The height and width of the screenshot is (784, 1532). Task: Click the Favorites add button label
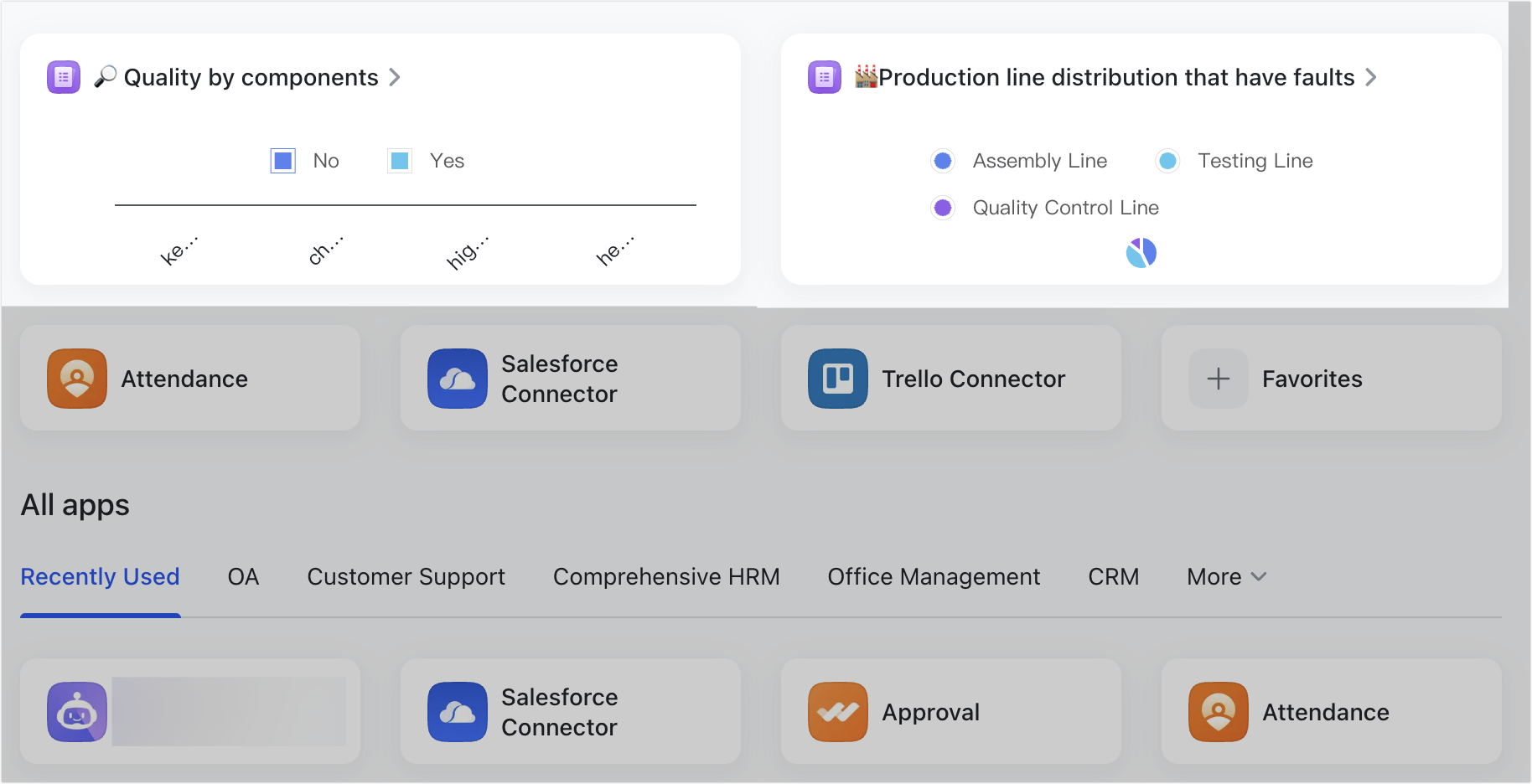point(1312,379)
